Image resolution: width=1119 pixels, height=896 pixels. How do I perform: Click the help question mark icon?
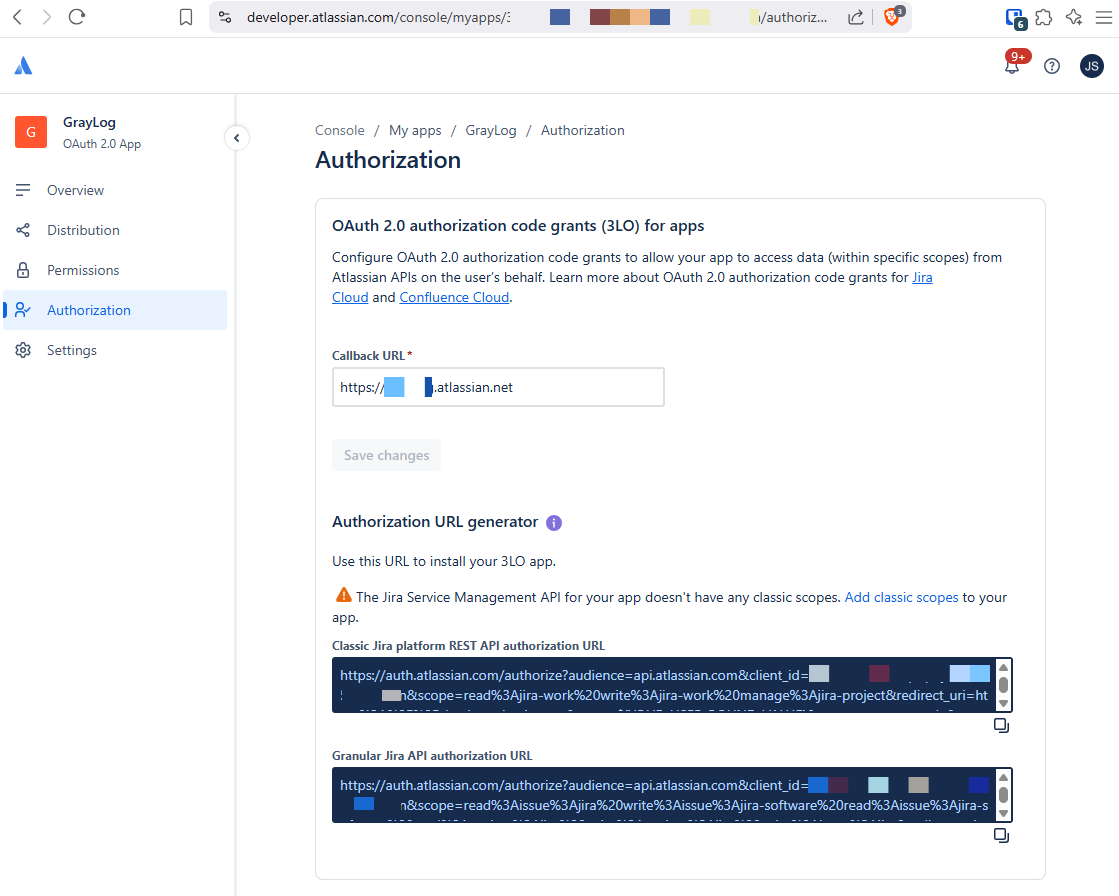(1052, 66)
